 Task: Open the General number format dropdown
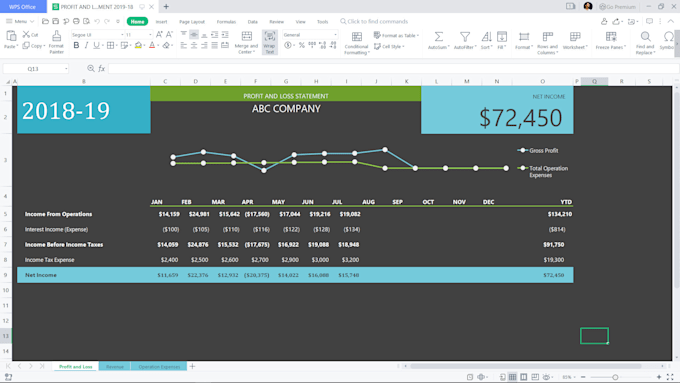(335, 35)
